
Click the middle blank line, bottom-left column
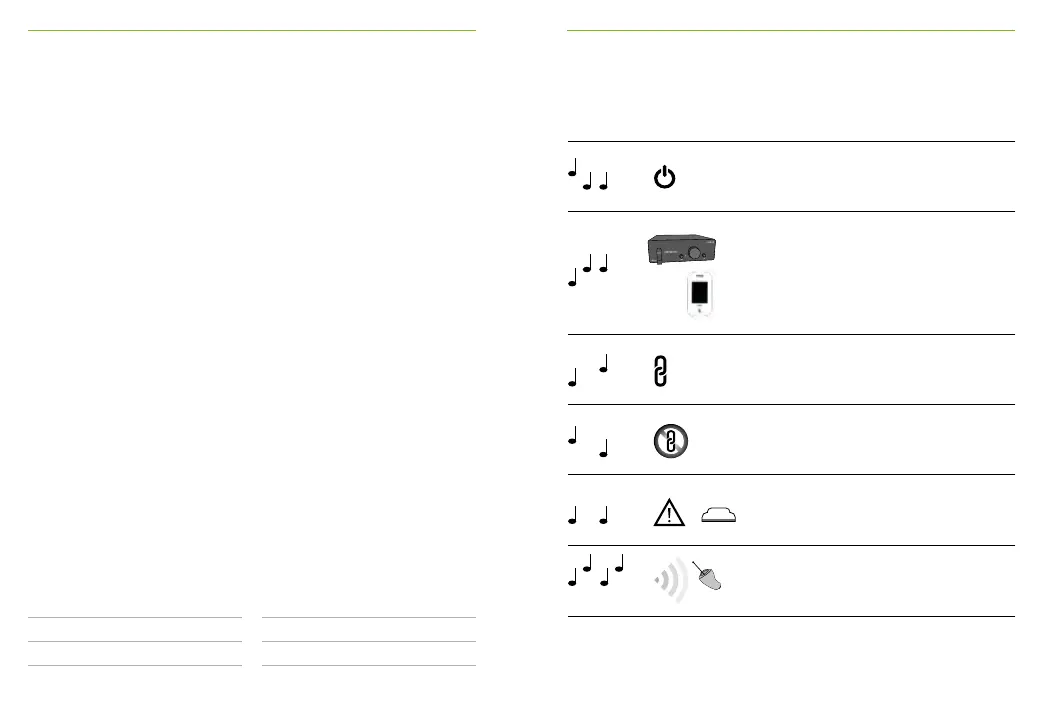(x=135, y=641)
